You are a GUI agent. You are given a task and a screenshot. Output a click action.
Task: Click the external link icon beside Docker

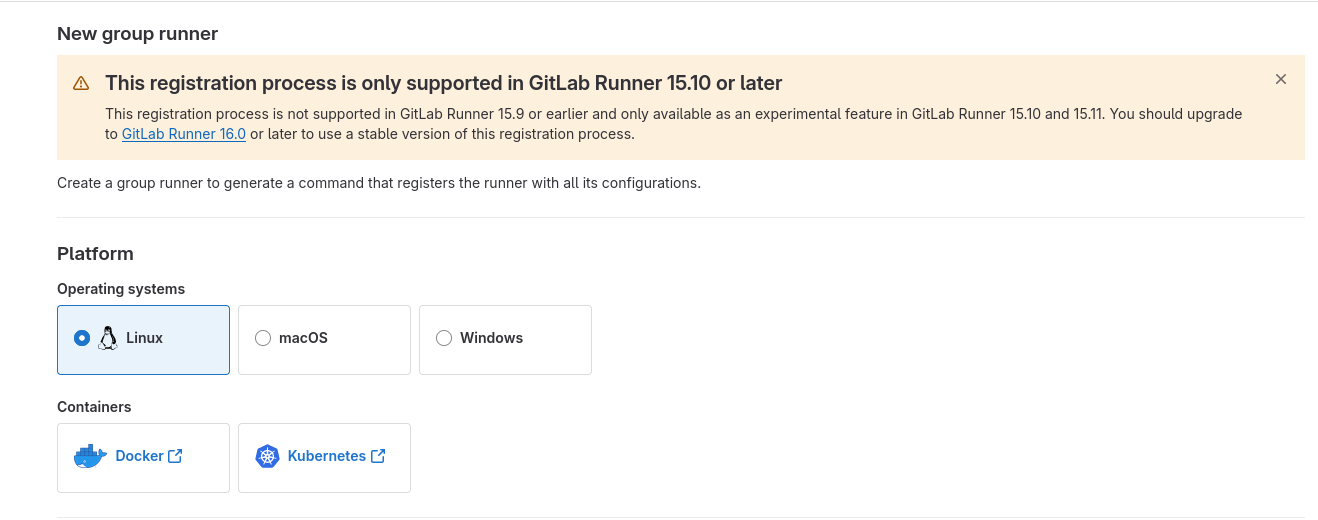[x=175, y=456]
